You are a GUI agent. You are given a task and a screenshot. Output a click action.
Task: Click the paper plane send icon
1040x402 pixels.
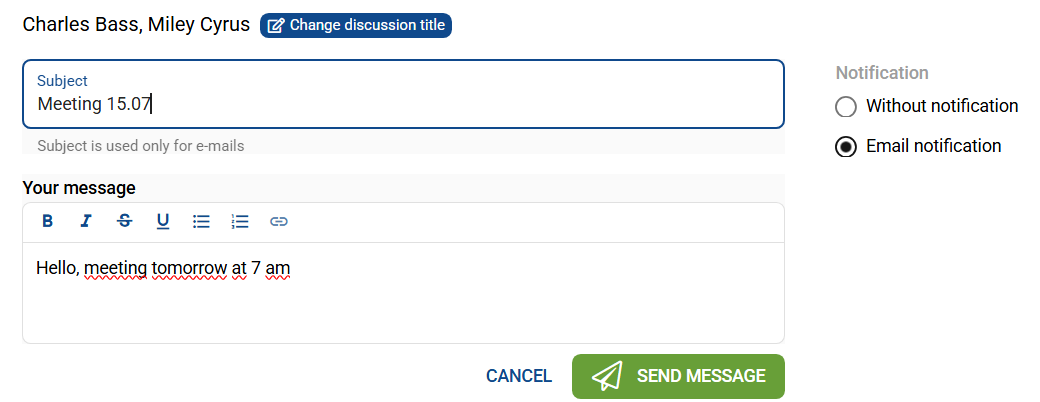click(607, 376)
